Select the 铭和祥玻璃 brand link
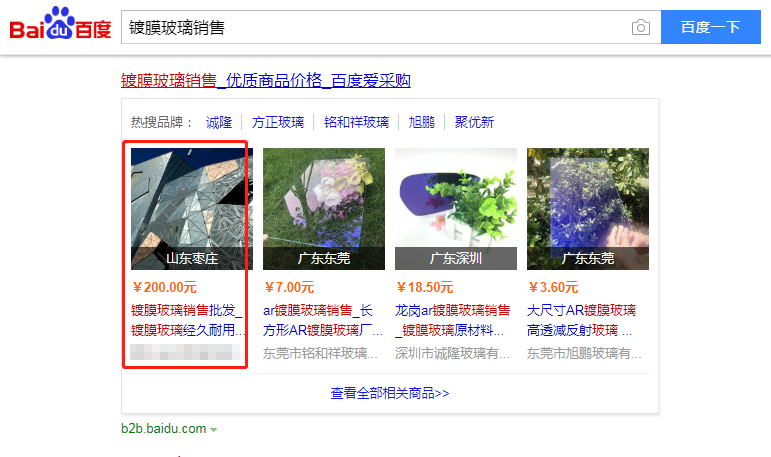771x457 pixels. click(356, 122)
